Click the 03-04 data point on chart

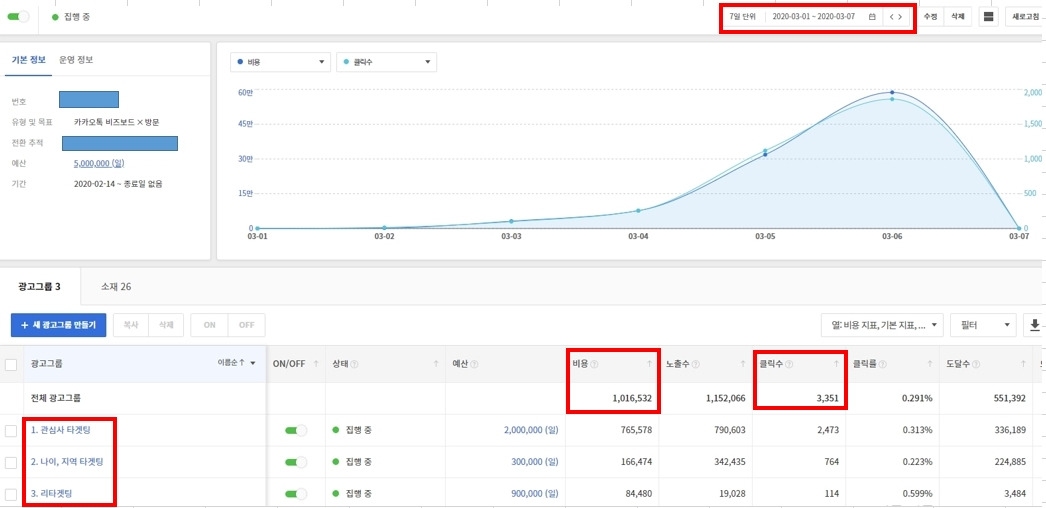pos(638,211)
